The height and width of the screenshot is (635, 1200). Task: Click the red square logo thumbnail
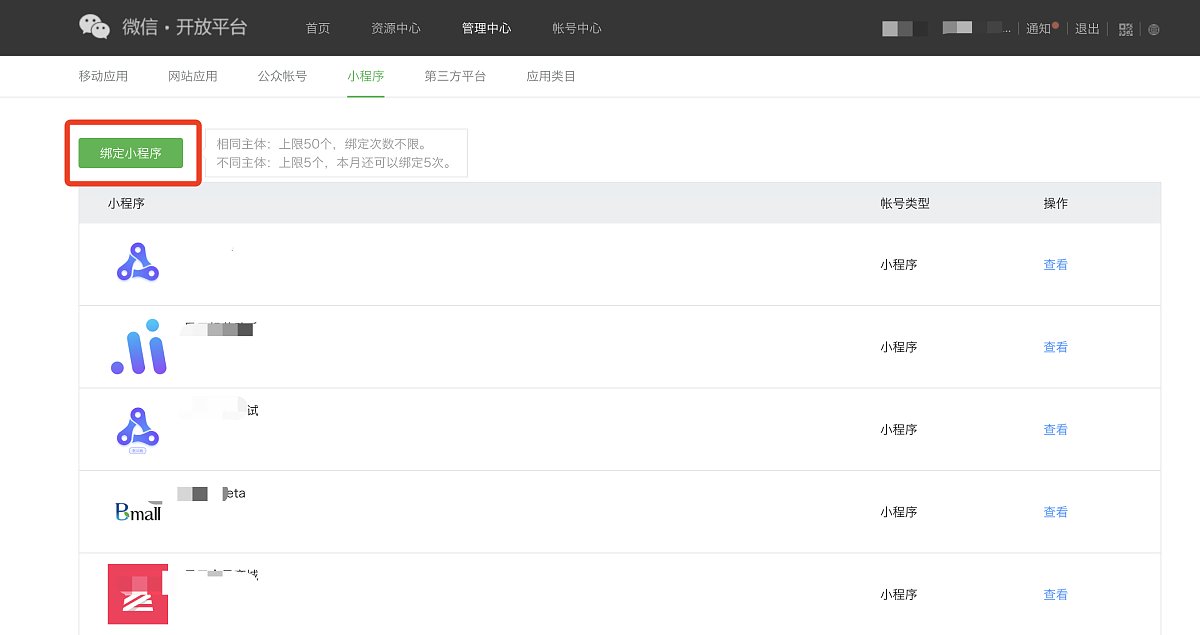tap(138, 594)
